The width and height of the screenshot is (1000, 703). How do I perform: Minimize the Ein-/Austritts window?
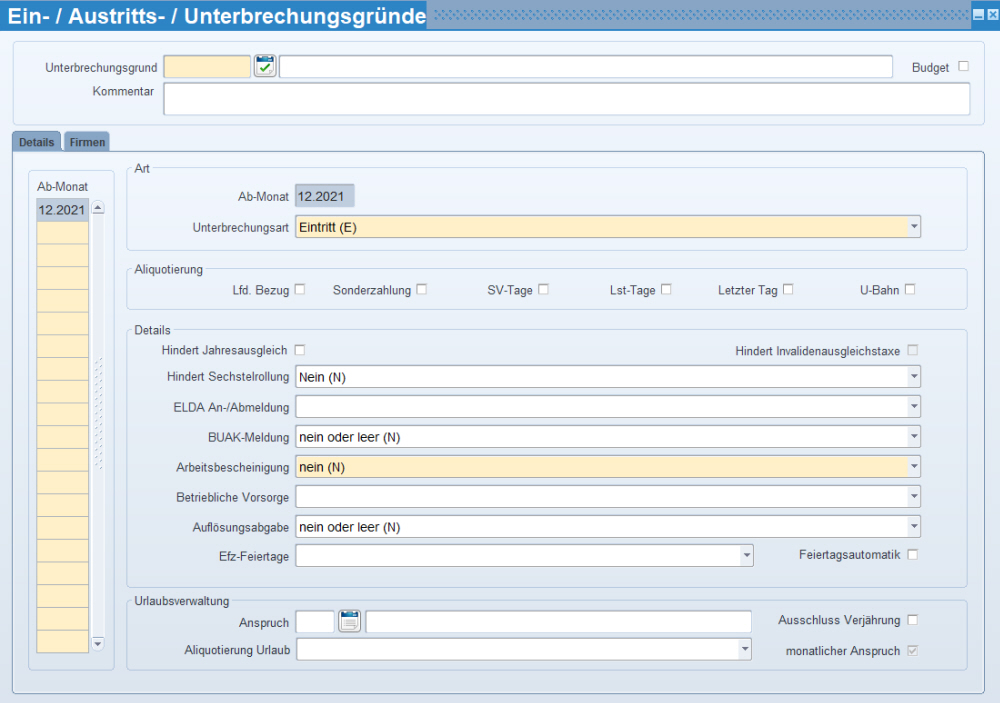[978, 15]
